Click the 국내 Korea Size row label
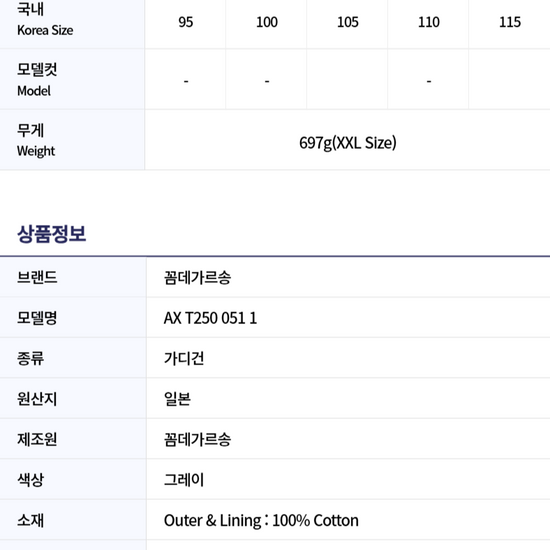The image size is (550, 550). [45, 19]
